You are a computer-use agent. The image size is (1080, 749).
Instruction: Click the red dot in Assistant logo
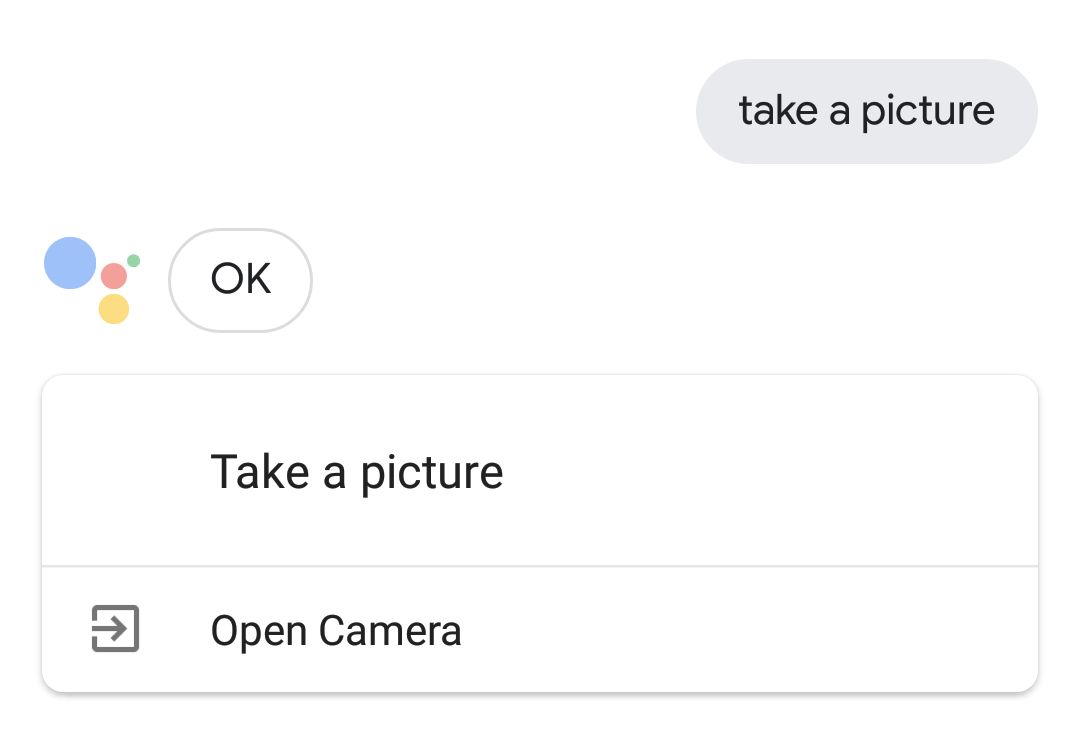tap(114, 276)
